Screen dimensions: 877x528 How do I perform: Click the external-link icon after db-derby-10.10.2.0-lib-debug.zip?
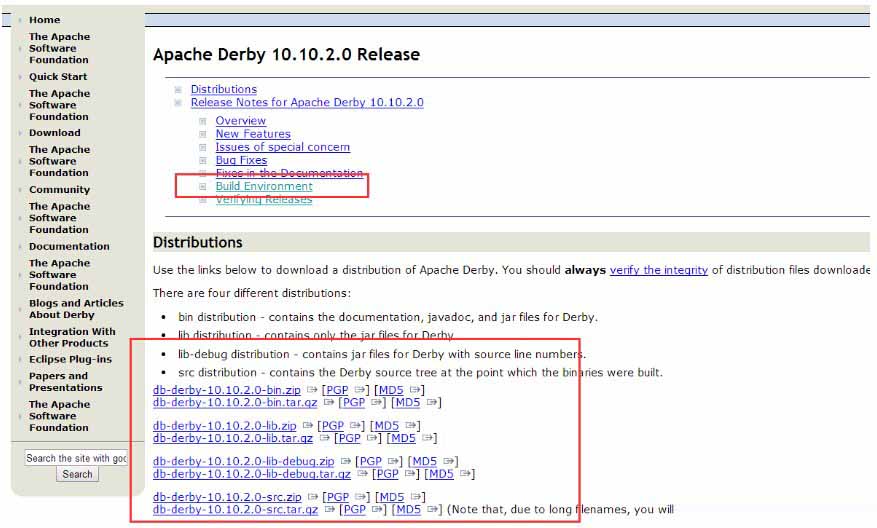(344, 462)
